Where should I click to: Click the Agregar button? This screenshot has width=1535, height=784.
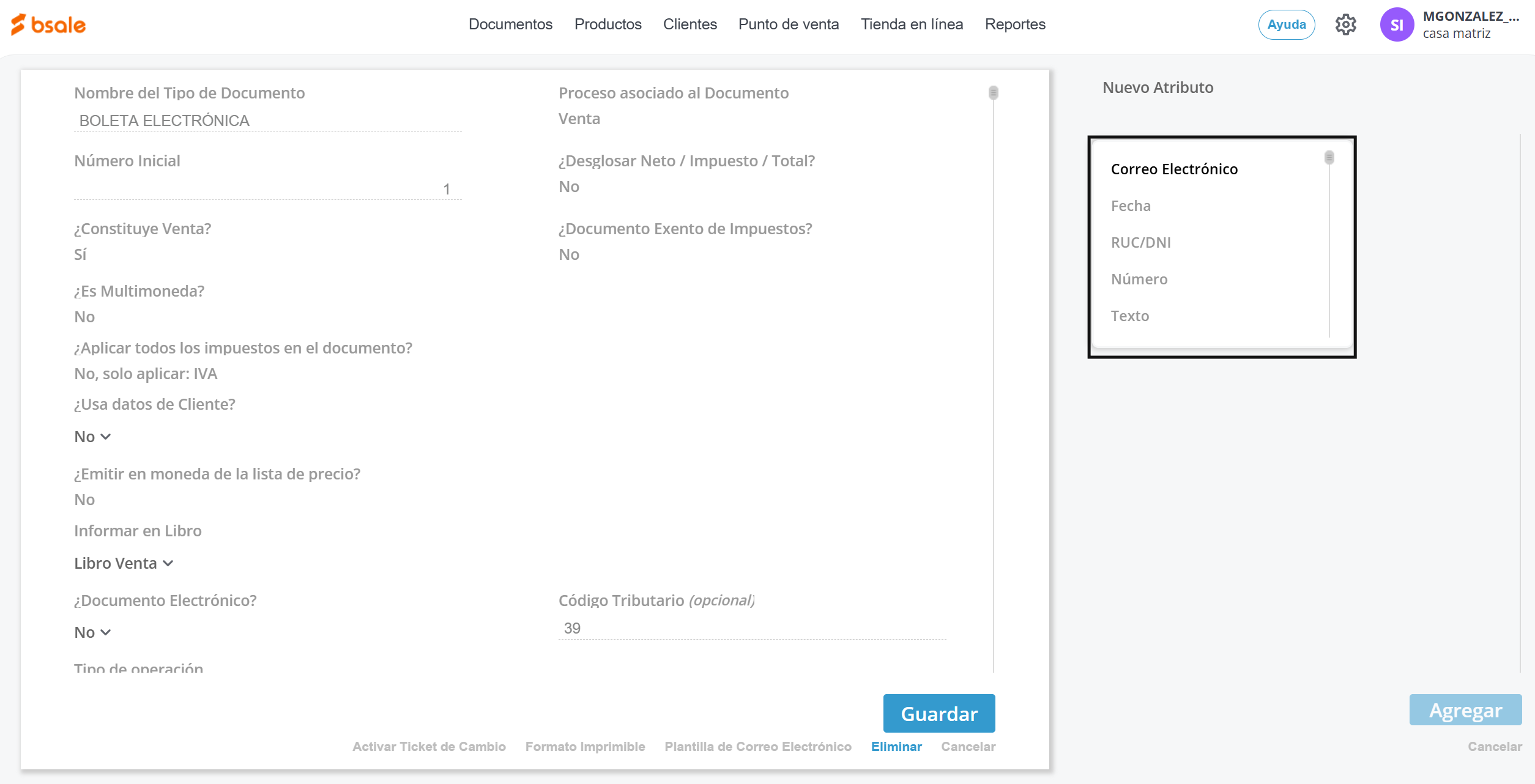pos(1465,710)
